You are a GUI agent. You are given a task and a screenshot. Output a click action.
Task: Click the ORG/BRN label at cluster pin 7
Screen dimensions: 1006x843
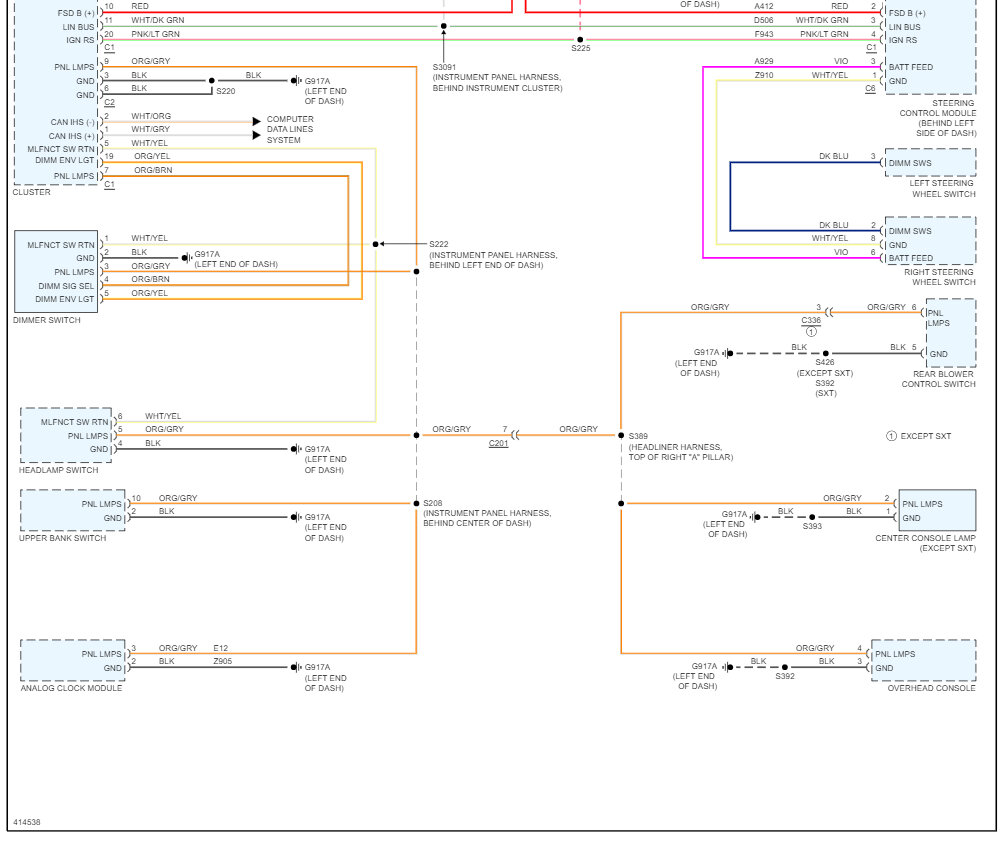tap(153, 171)
